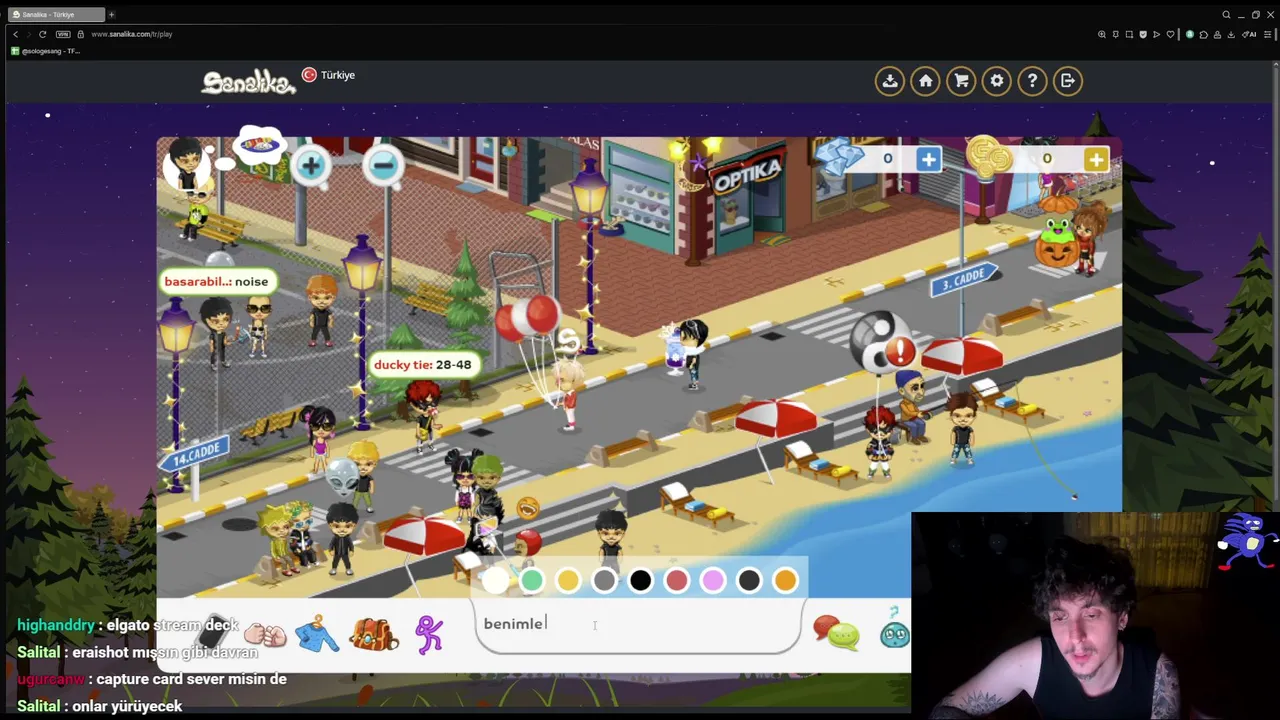
Task: Click the OPTIKA shop sign
Action: tap(746, 174)
